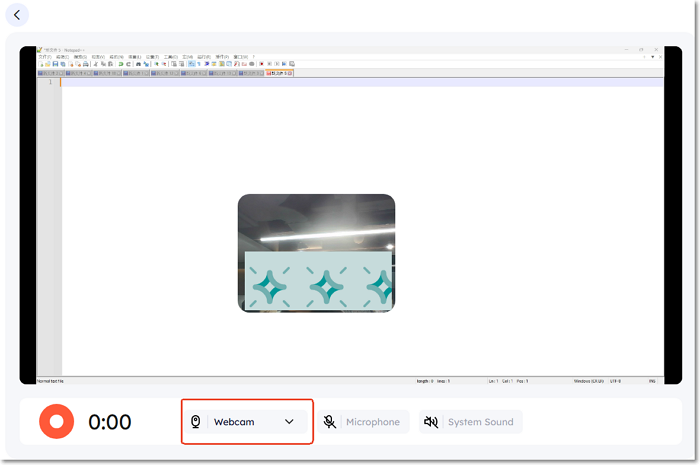Open the Webcam dropdown menu
The image size is (700, 465).
(246, 422)
